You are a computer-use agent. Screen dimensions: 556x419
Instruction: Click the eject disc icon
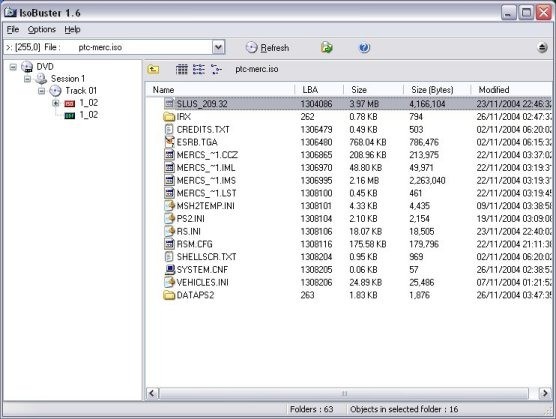click(x=542, y=48)
